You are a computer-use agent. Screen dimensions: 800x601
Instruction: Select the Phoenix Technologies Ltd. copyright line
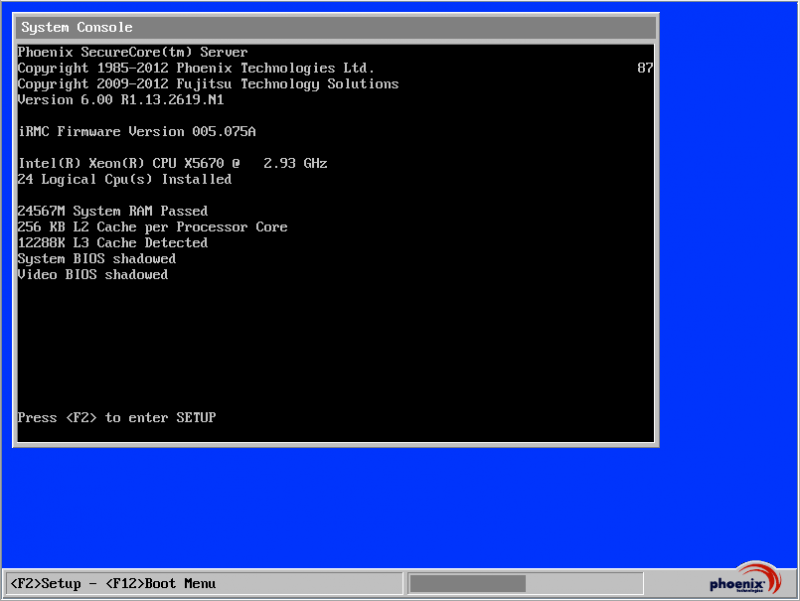(x=196, y=68)
